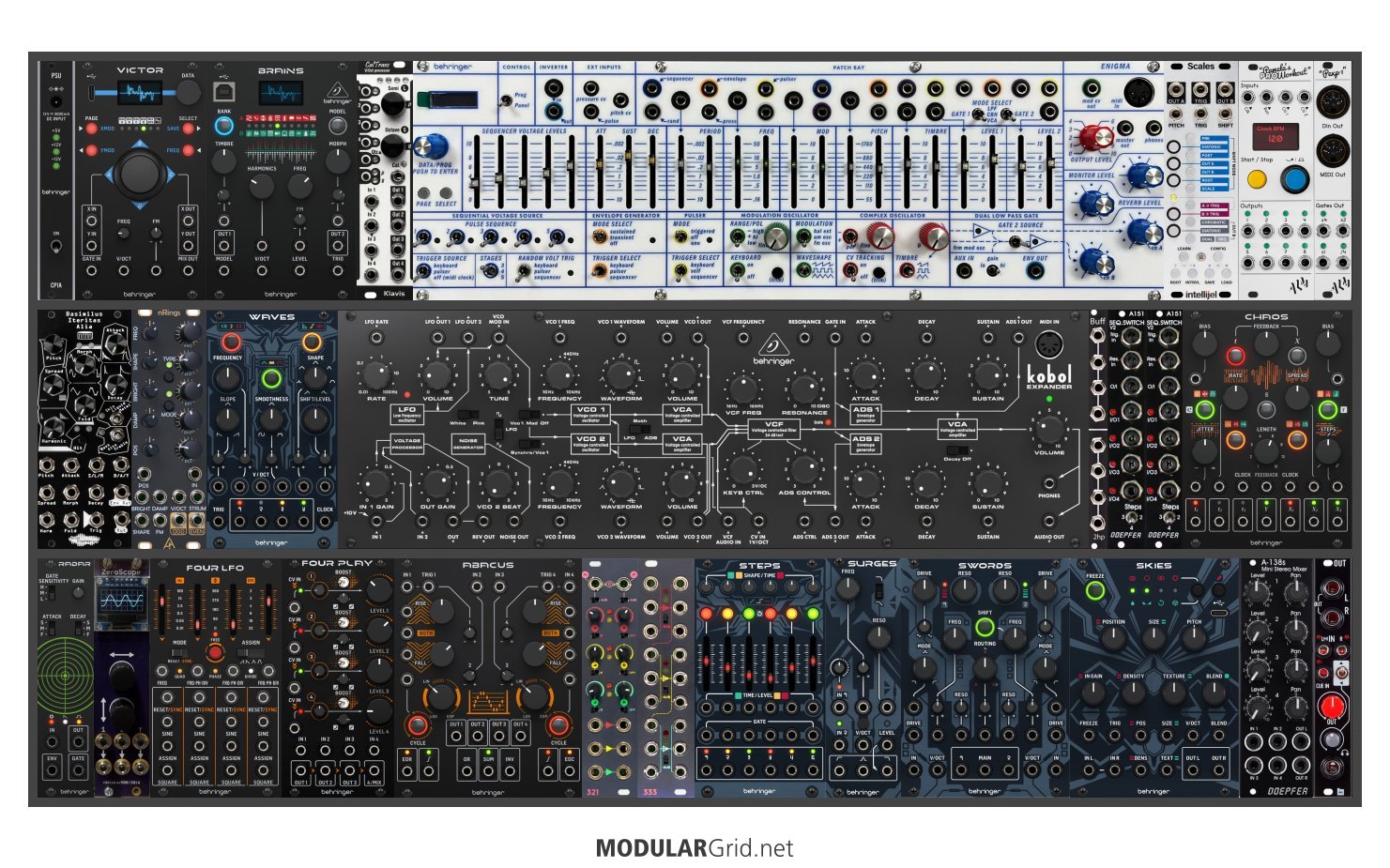Flip the Four LFO MODE reset/sync switch

click(x=179, y=652)
